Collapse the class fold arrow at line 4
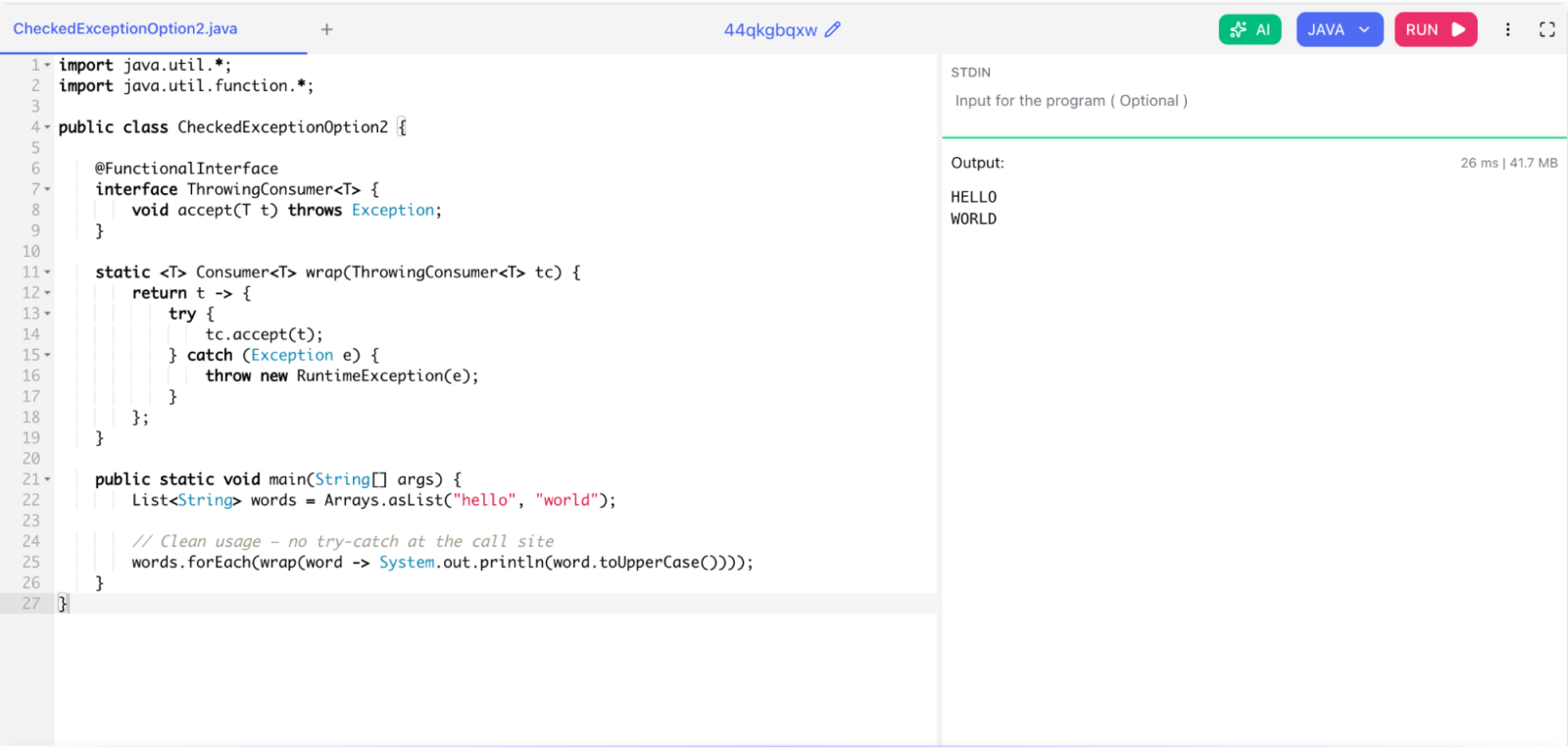This screenshot has width=1568, height=748. click(47, 127)
